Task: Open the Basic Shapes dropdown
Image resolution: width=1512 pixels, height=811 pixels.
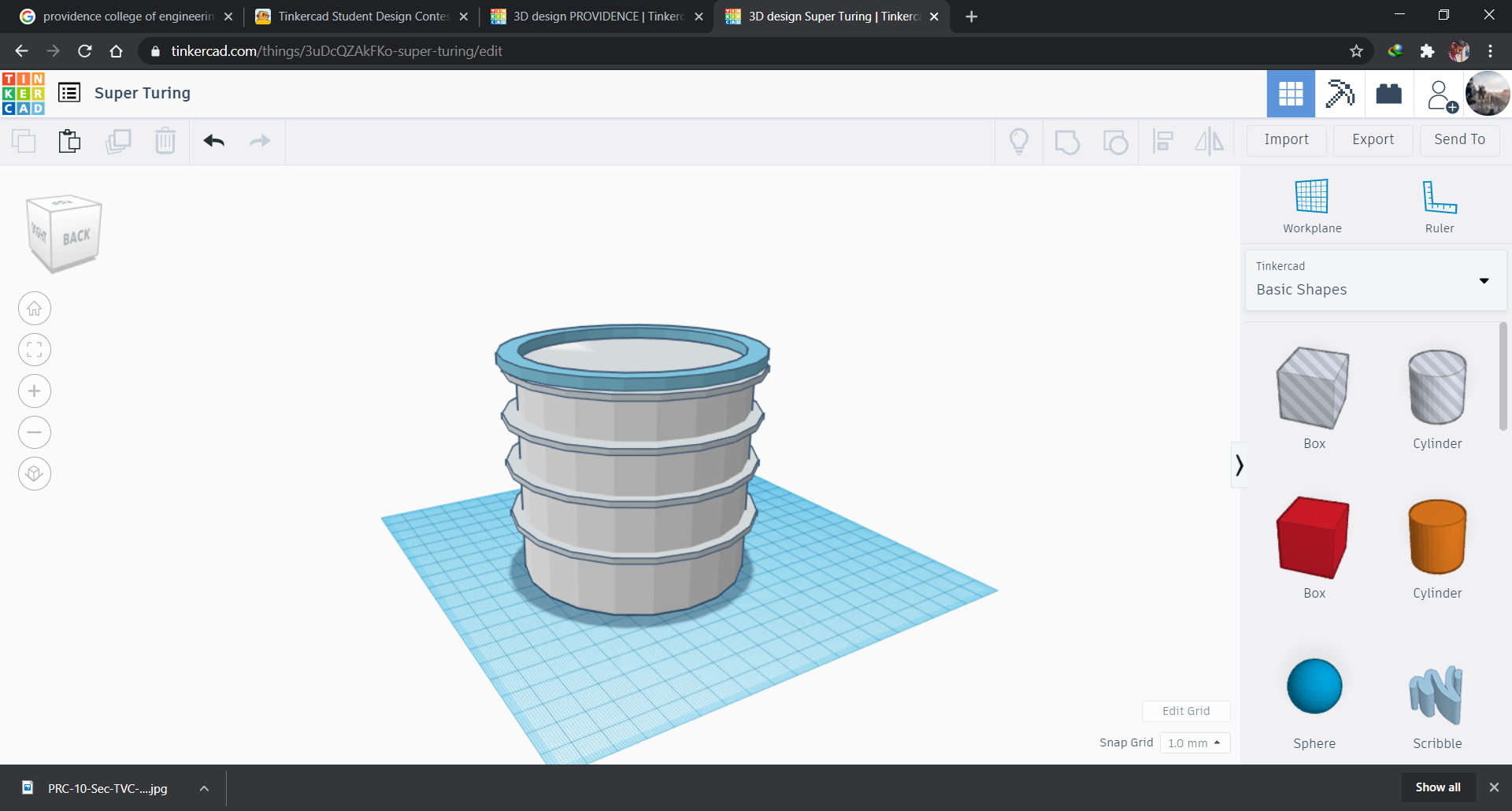Action: pyautogui.click(x=1376, y=280)
